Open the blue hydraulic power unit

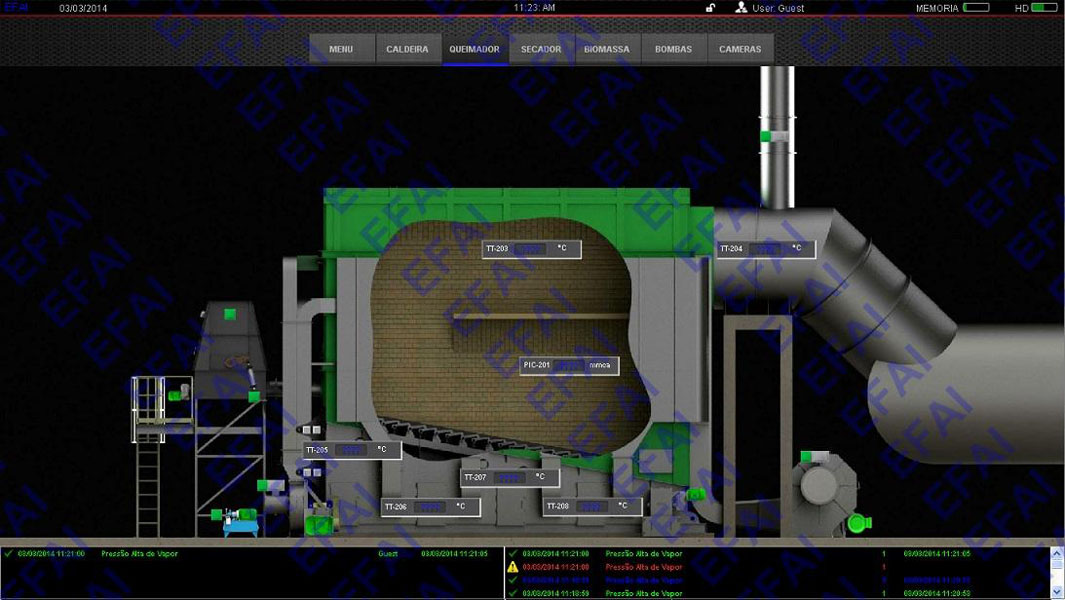[x=241, y=523]
